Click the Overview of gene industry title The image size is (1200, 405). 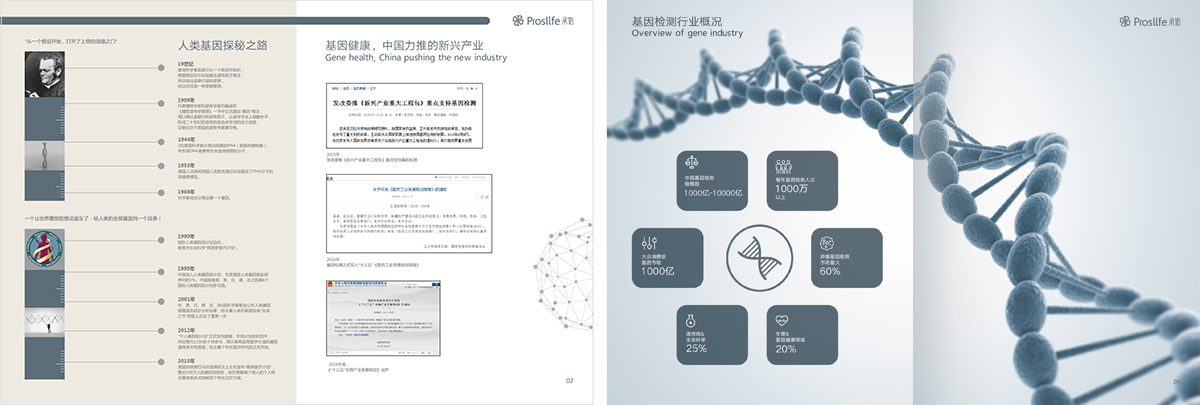click(687, 33)
